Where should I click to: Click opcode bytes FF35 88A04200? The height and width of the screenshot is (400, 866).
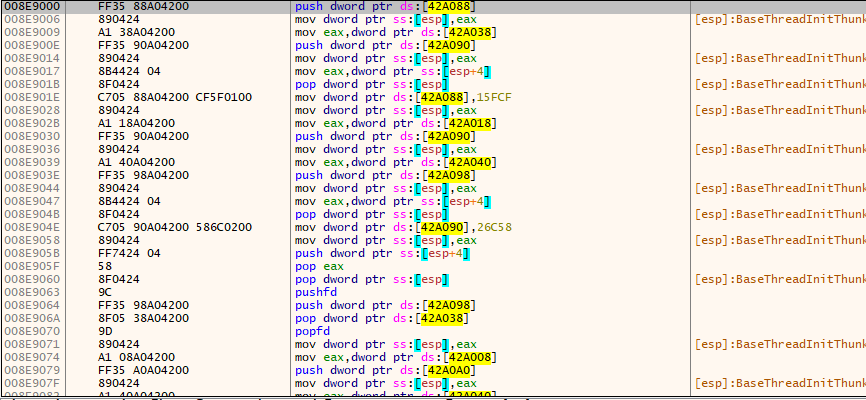[143, 7]
